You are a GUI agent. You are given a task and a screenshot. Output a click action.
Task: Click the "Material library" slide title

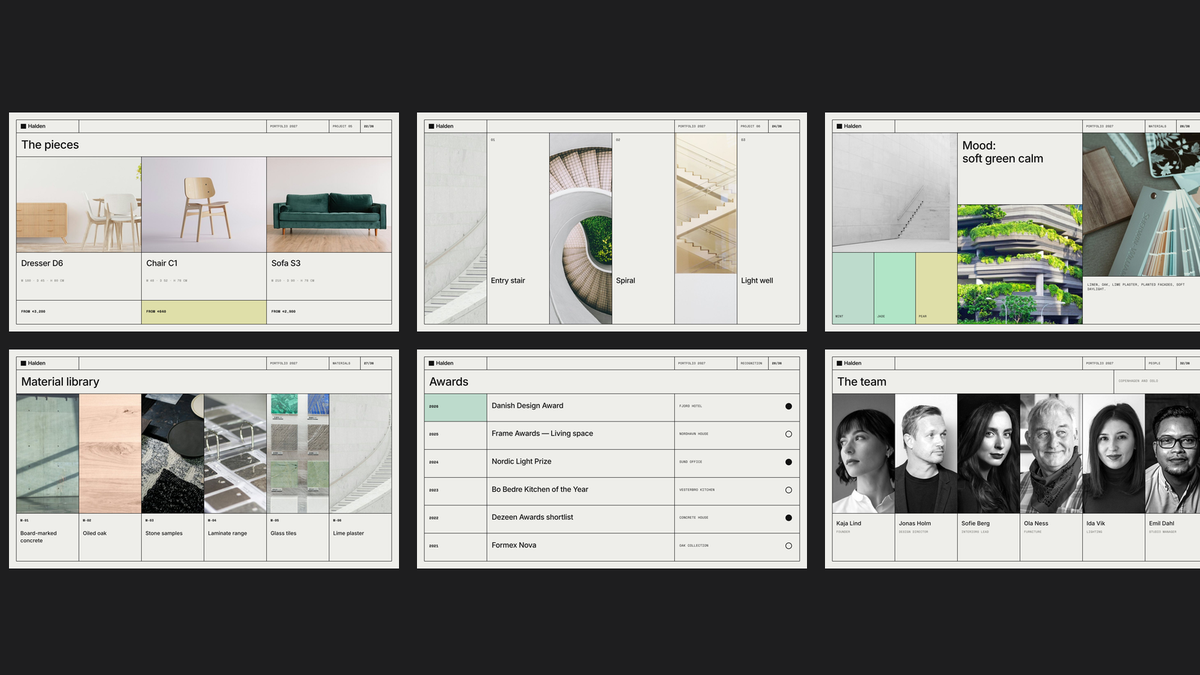click(60, 382)
